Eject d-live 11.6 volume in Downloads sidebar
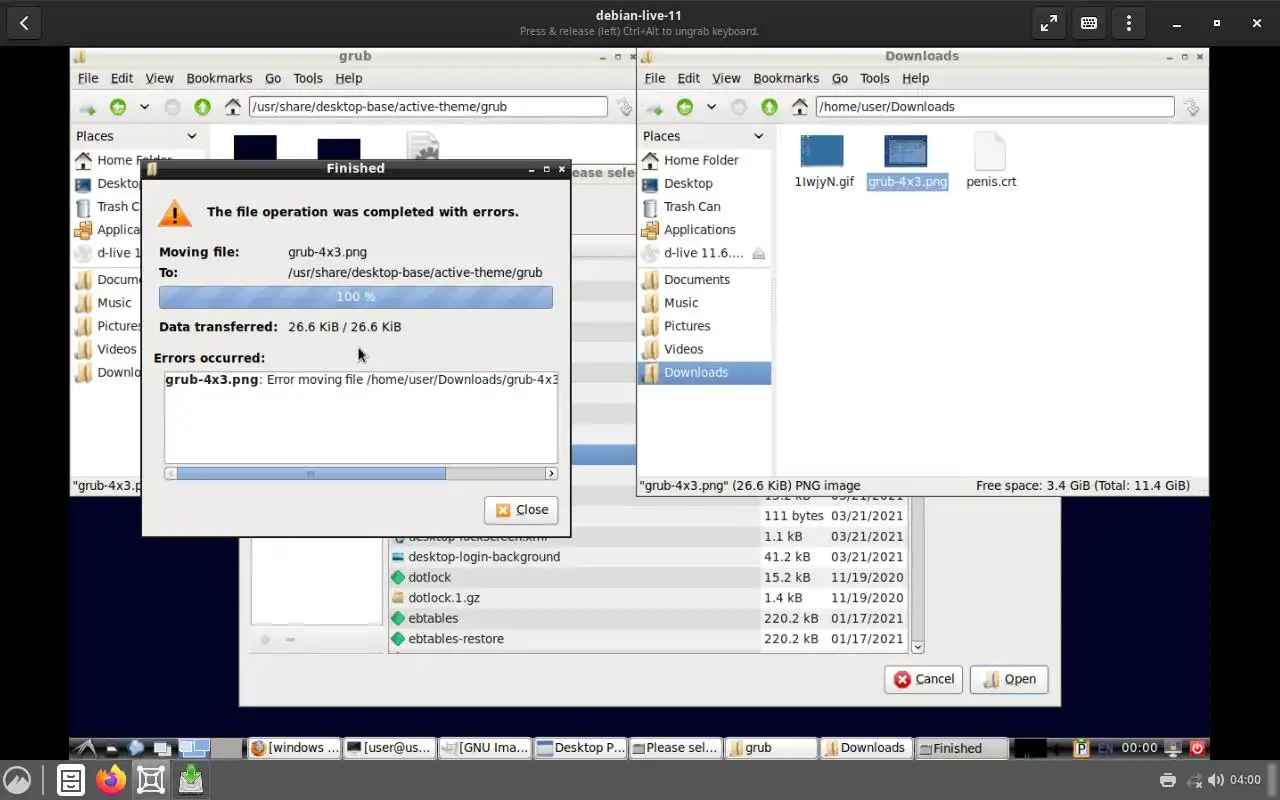 pyautogui.click(x=758, y=253)
